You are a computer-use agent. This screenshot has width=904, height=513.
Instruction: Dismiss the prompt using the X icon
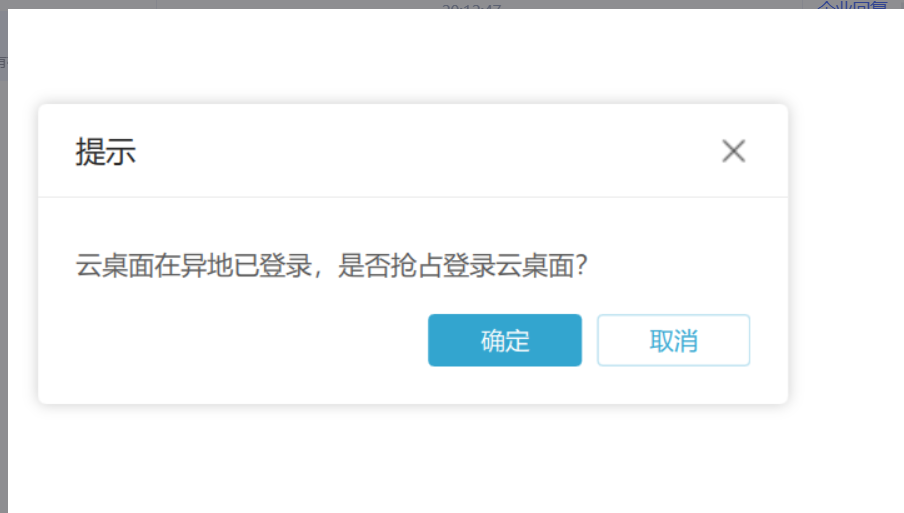733,151
